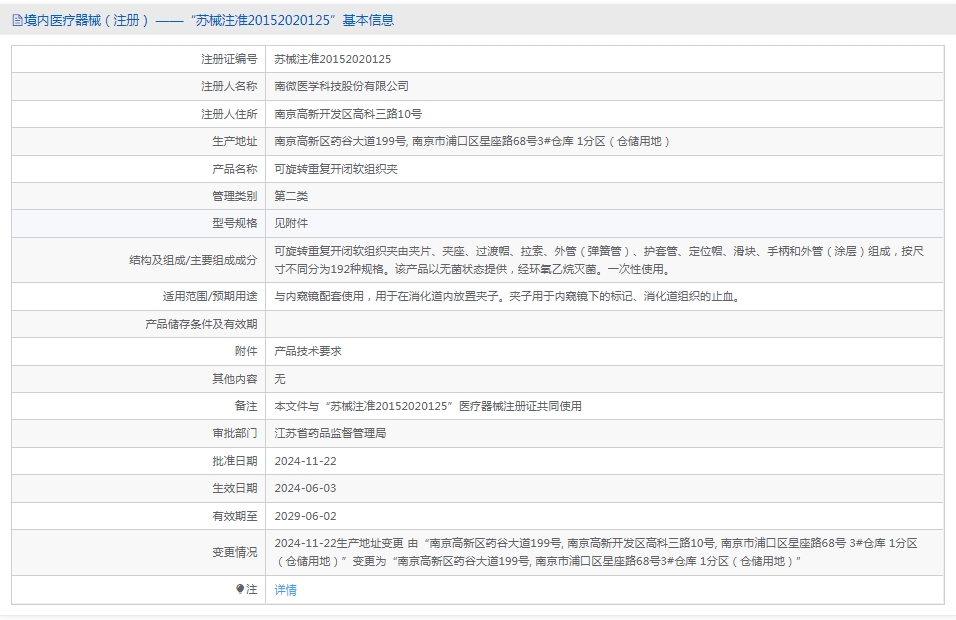Click the approval date 2024-11-22
This screenshot has height=620, width=956.
click(x=305, y=461)
